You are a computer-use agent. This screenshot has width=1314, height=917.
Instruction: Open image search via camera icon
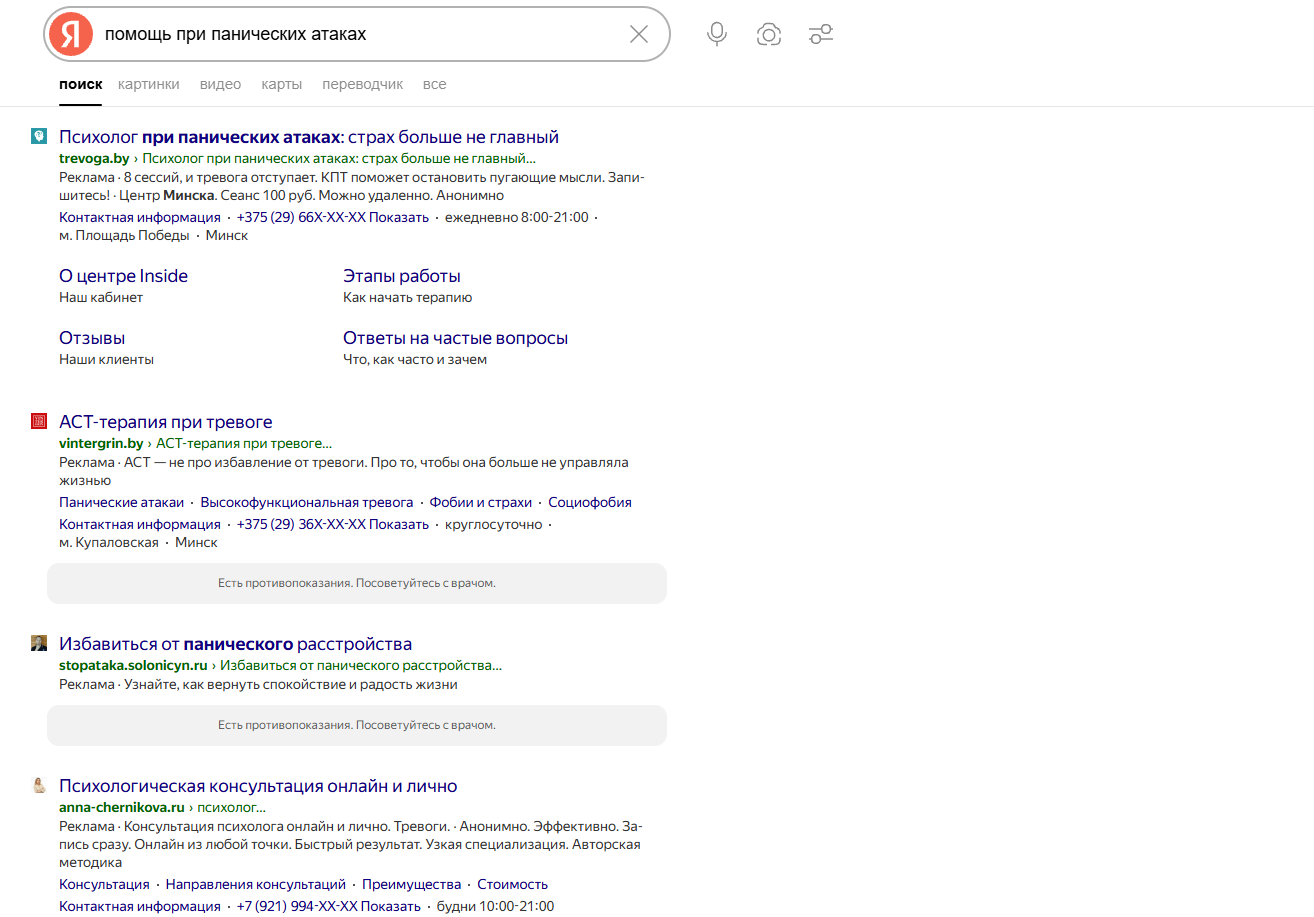[x=769, y=34]
